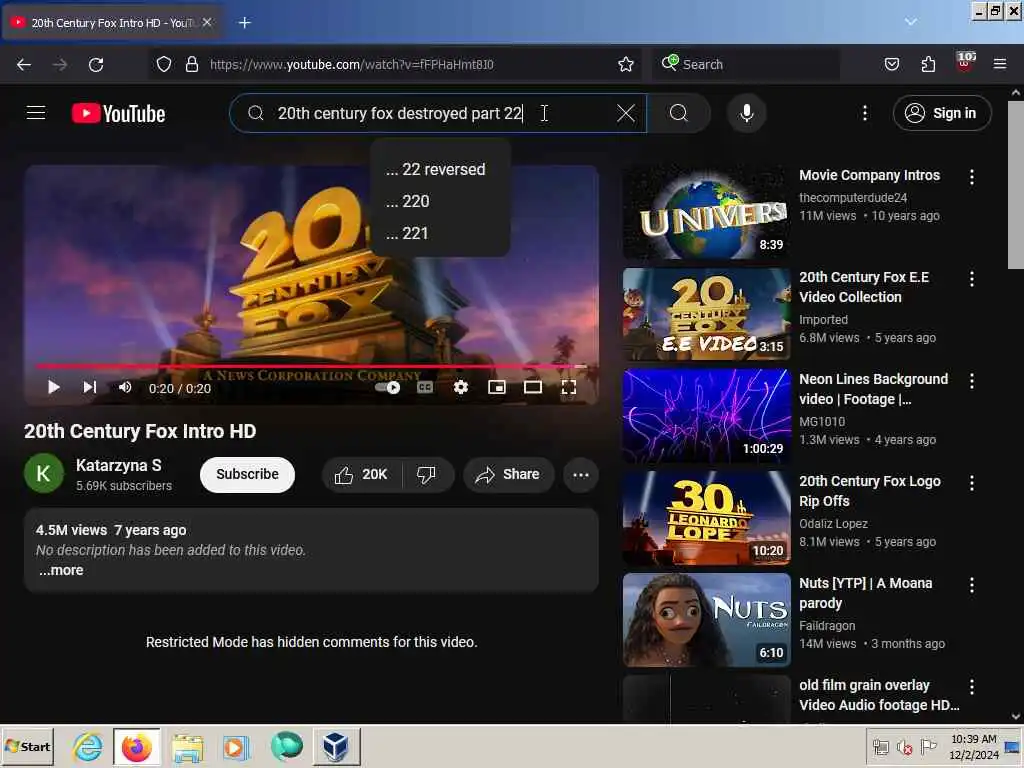The width and height of the screenshot is (1024, 768).
Task: Launch Internet Explorer from taskbar
Action: click(x=88, y=746)
